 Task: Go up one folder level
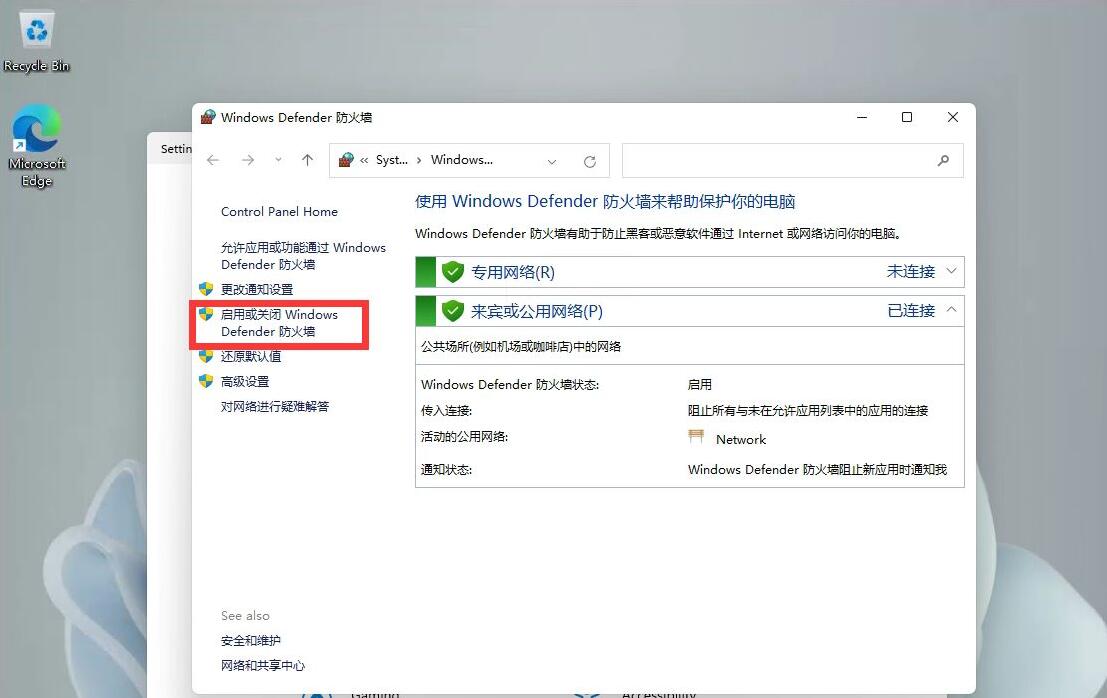[307, 160]
